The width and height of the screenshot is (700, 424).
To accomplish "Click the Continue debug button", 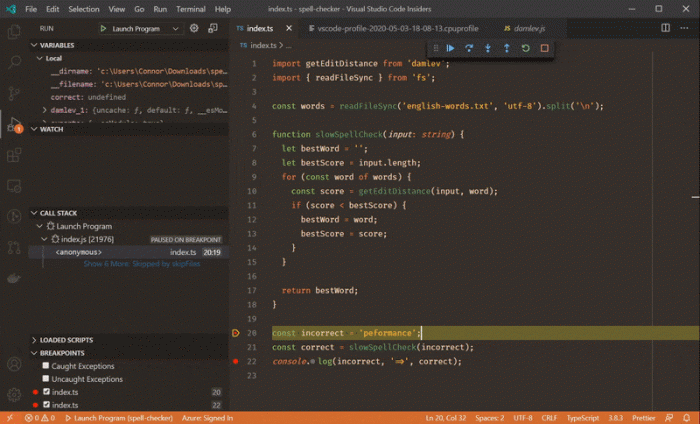I will (x=450, y=48).
